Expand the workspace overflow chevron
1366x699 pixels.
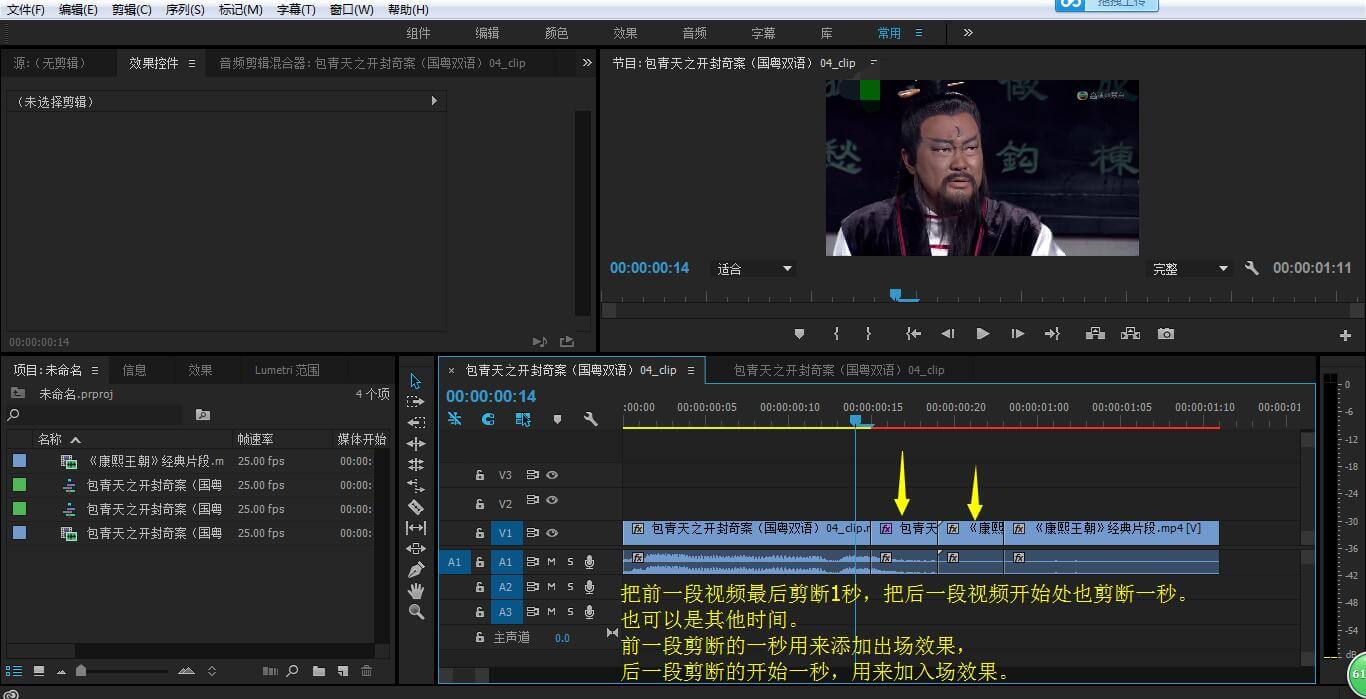point(968,33)
